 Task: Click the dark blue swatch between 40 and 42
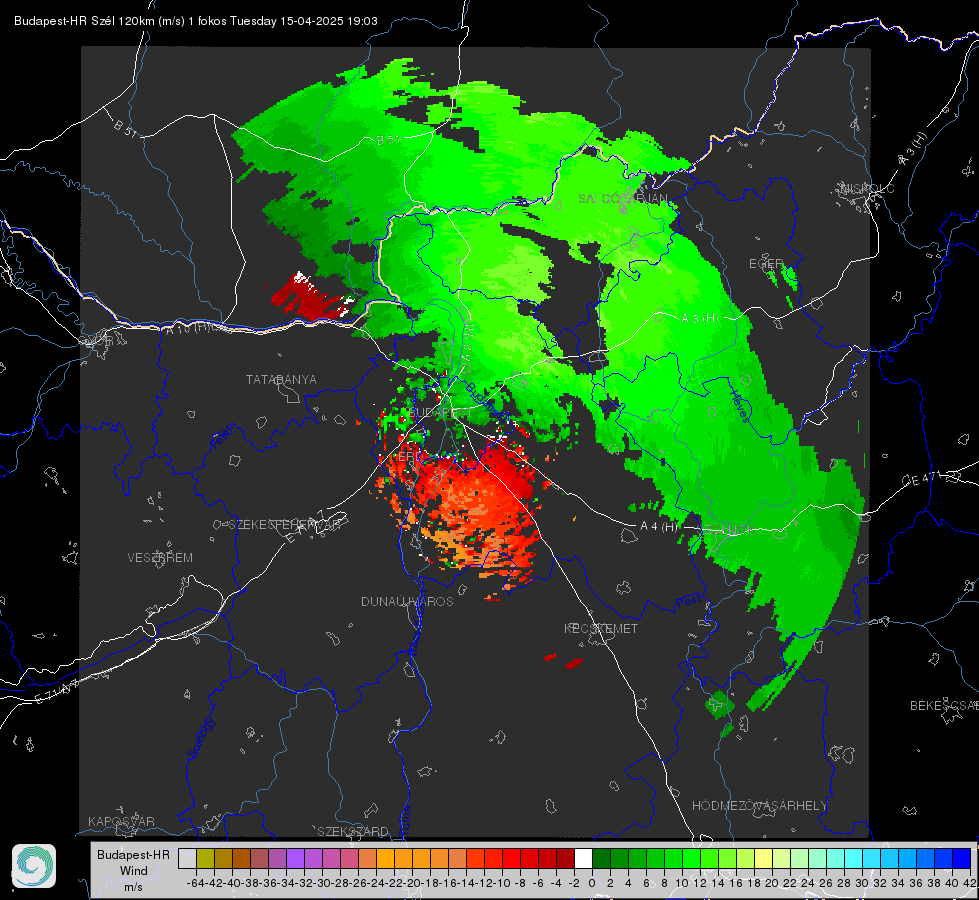point(962,859)
